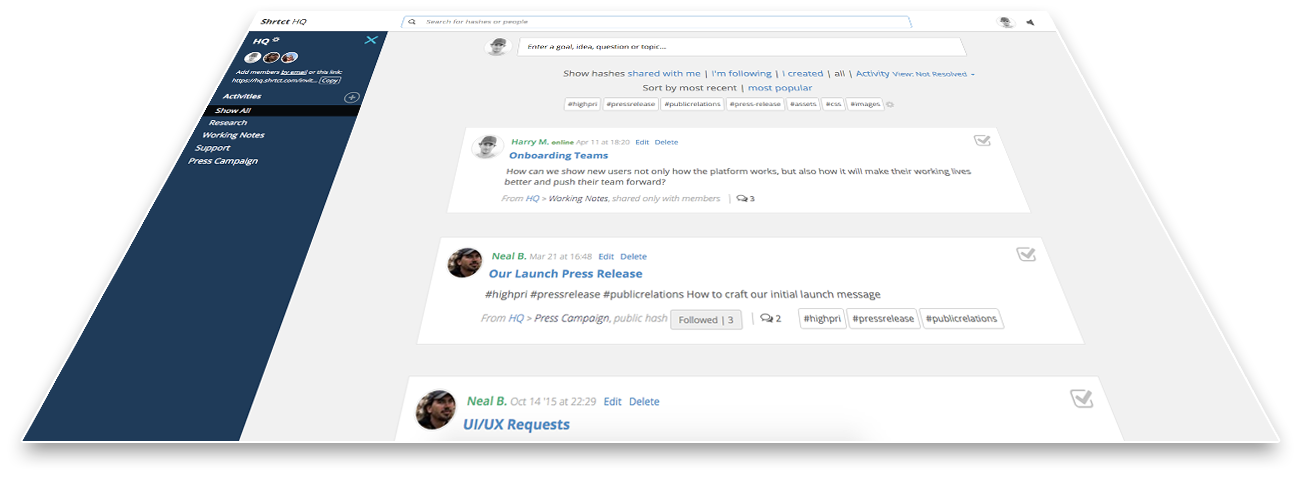Click the plus icon beside Activities

(351, 97)
